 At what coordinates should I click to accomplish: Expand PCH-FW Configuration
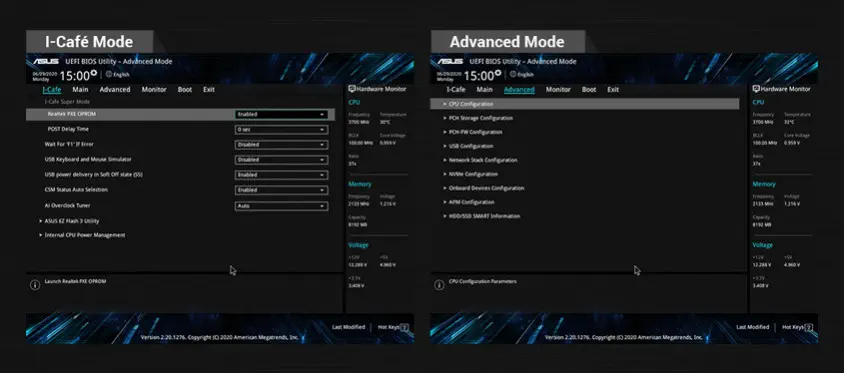(x=472, y=132)
